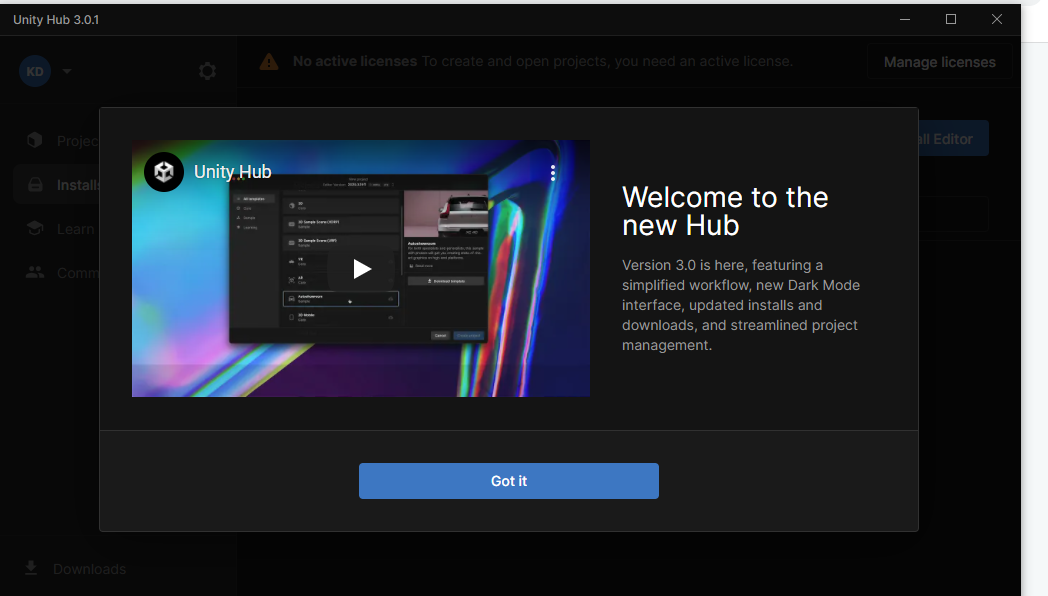The height and width of the screenshot is (596, 1048).
Task: Close the Unity Hub window
Action: click(x=997, y=19)
